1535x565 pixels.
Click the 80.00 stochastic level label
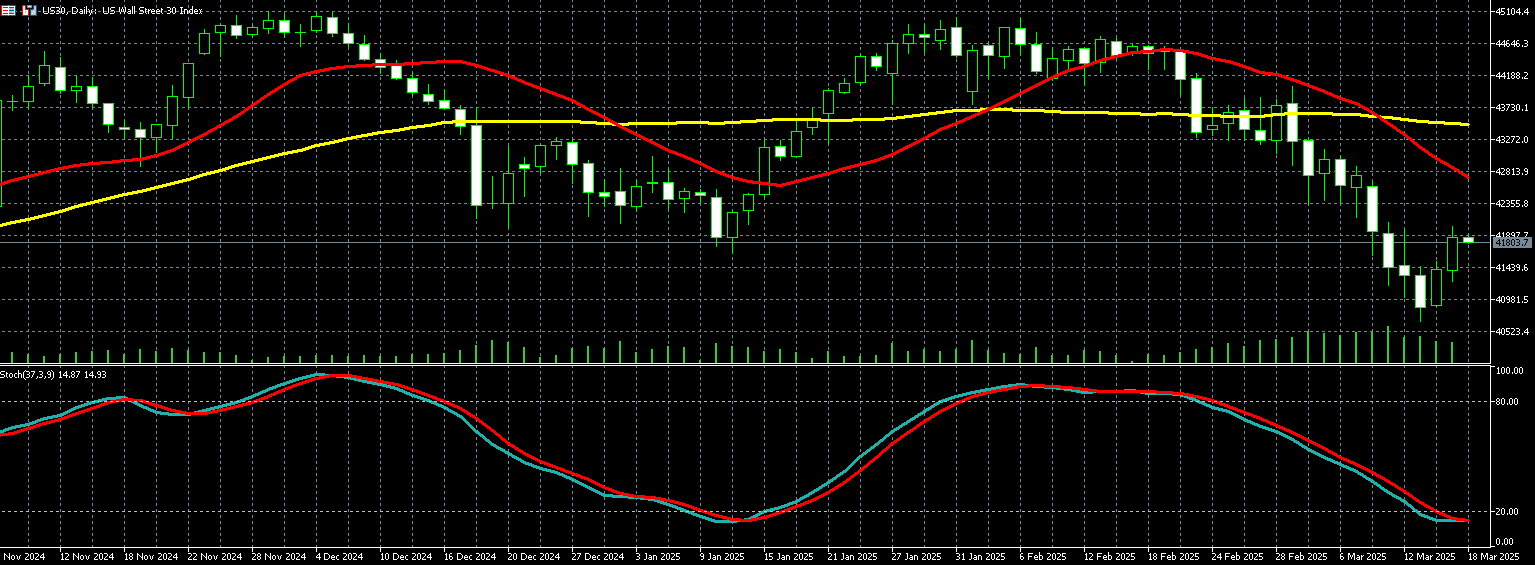click(1508, 402)
